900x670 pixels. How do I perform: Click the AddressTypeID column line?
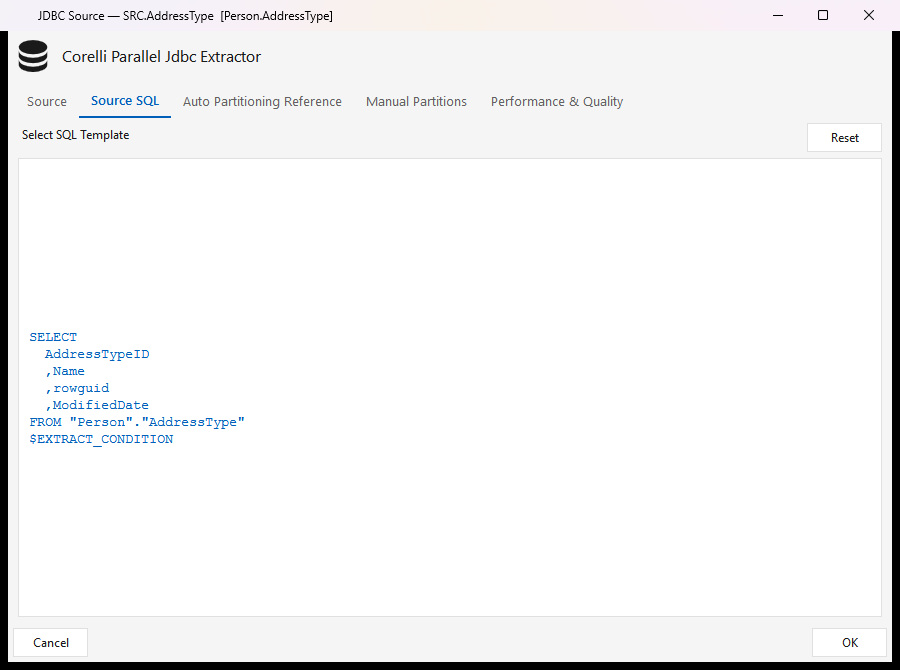click(x=97, y=354)
